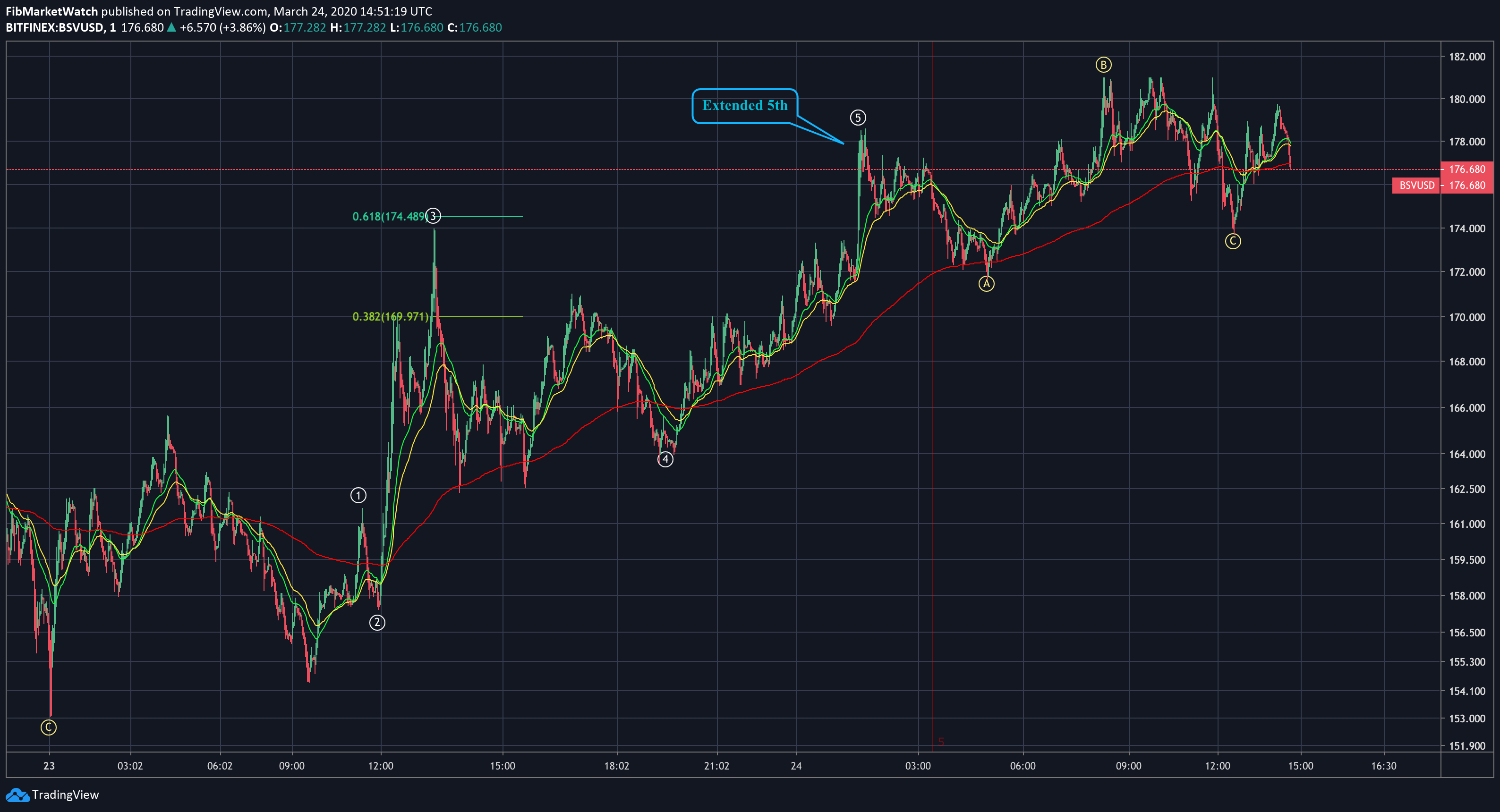Click the 161.000 price axis label
This screenshot has width=1500, height=812.
[1467, 524]
